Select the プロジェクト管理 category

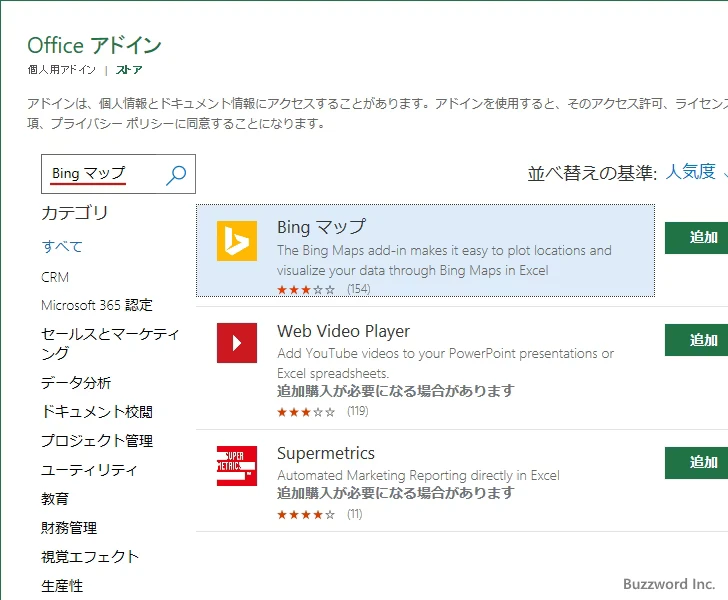point(97,440)
